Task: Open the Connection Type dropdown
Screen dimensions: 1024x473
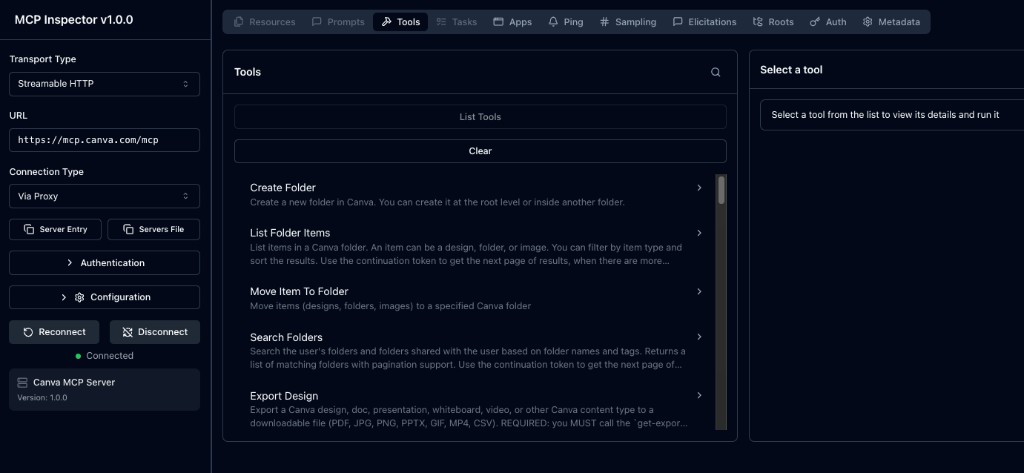Action: click(x=104, y=196)
